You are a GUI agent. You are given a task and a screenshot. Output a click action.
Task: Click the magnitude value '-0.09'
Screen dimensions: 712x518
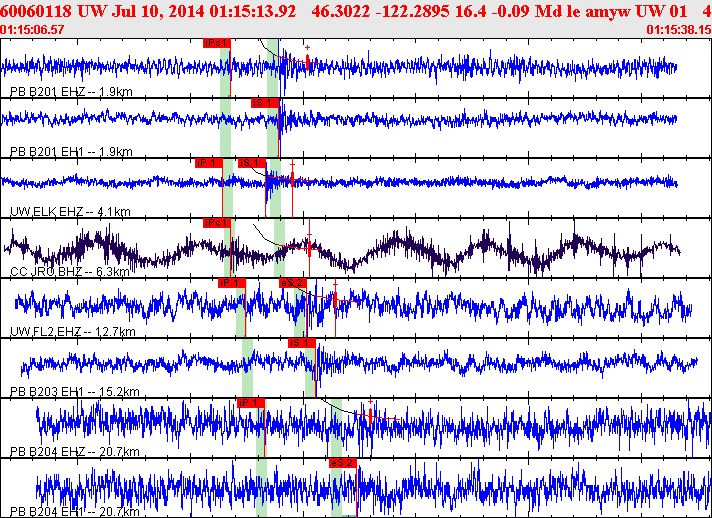[x=512, y=11]
